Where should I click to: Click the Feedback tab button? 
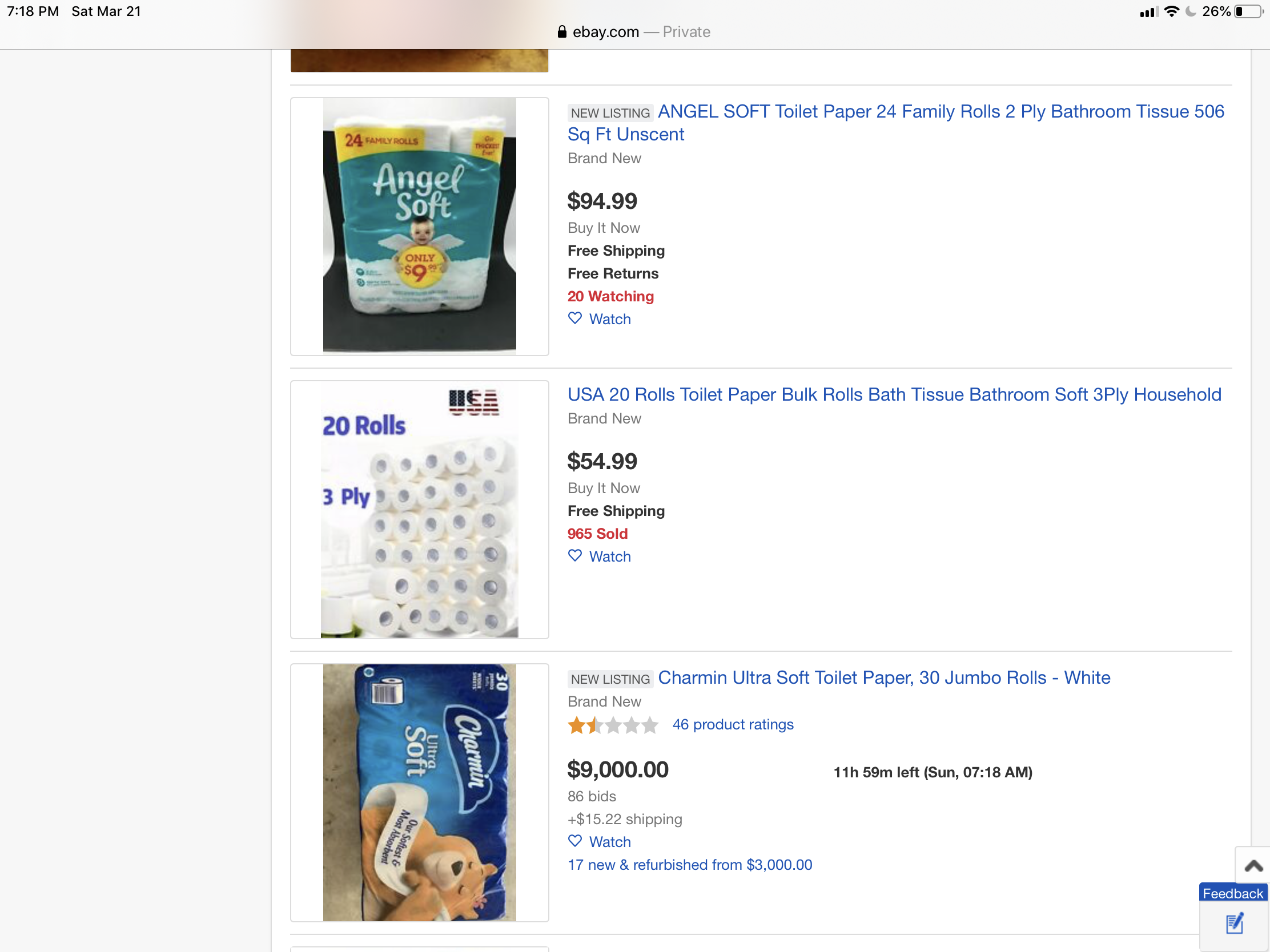[x=1232, y=893]
